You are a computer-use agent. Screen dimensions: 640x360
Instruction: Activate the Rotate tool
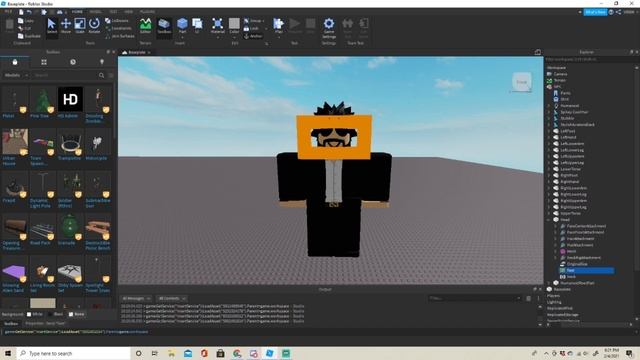coord(94,26)
